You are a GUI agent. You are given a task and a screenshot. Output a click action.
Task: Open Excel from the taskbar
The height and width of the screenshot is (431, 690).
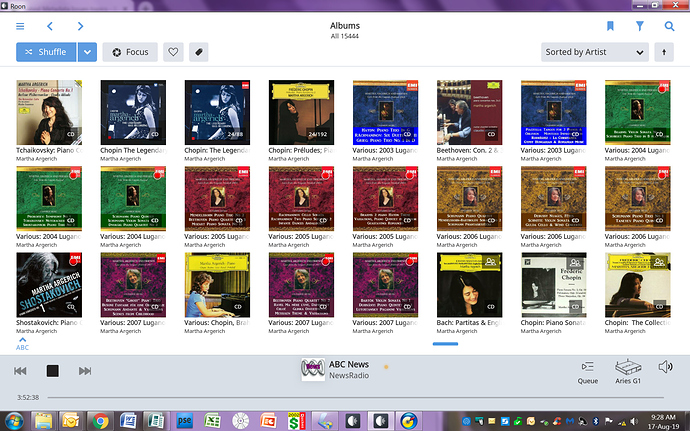pyautogui.click(x=213, y=421)
